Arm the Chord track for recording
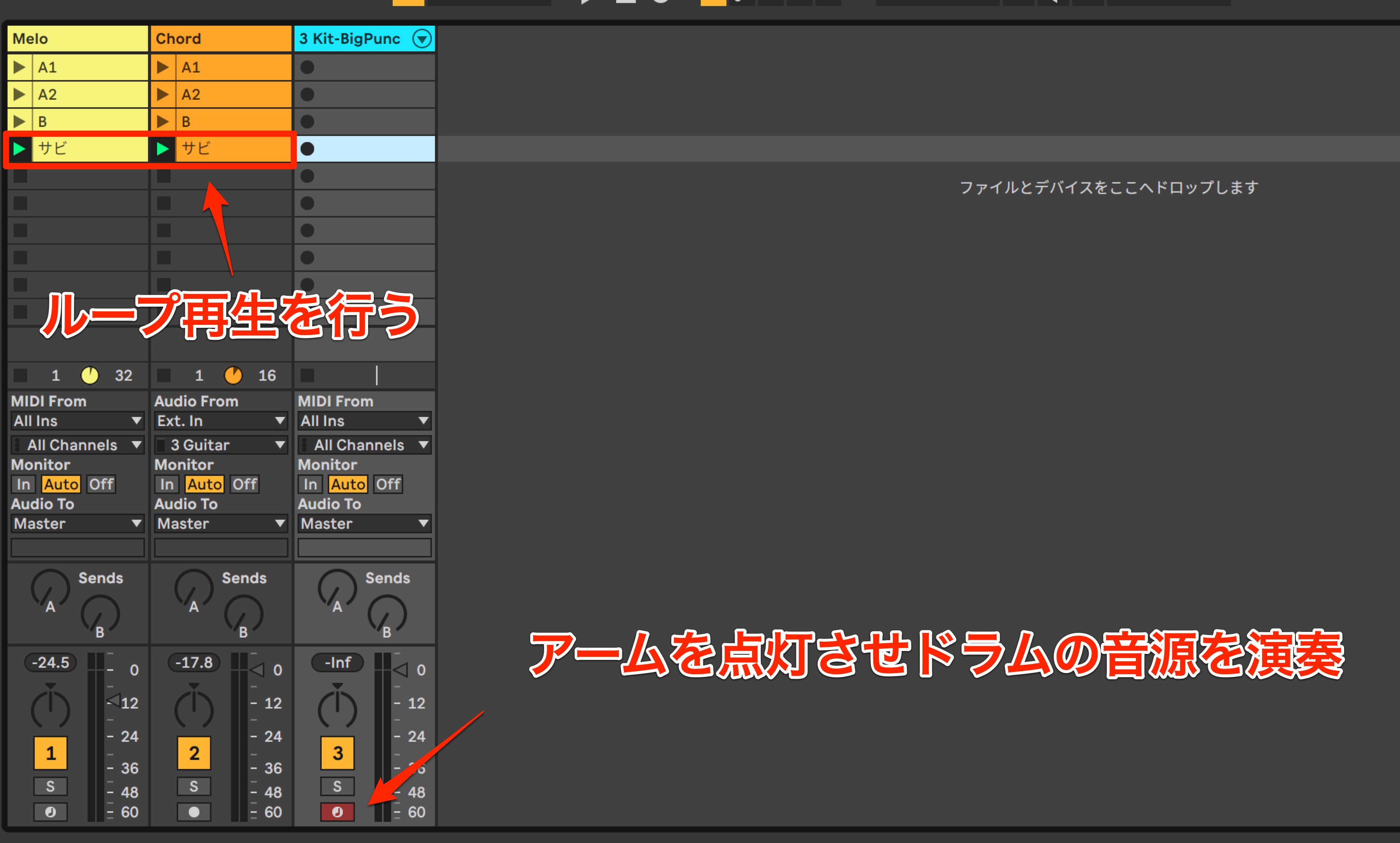1400x843 pixels. pyautogui.click(x=194, y=812)
